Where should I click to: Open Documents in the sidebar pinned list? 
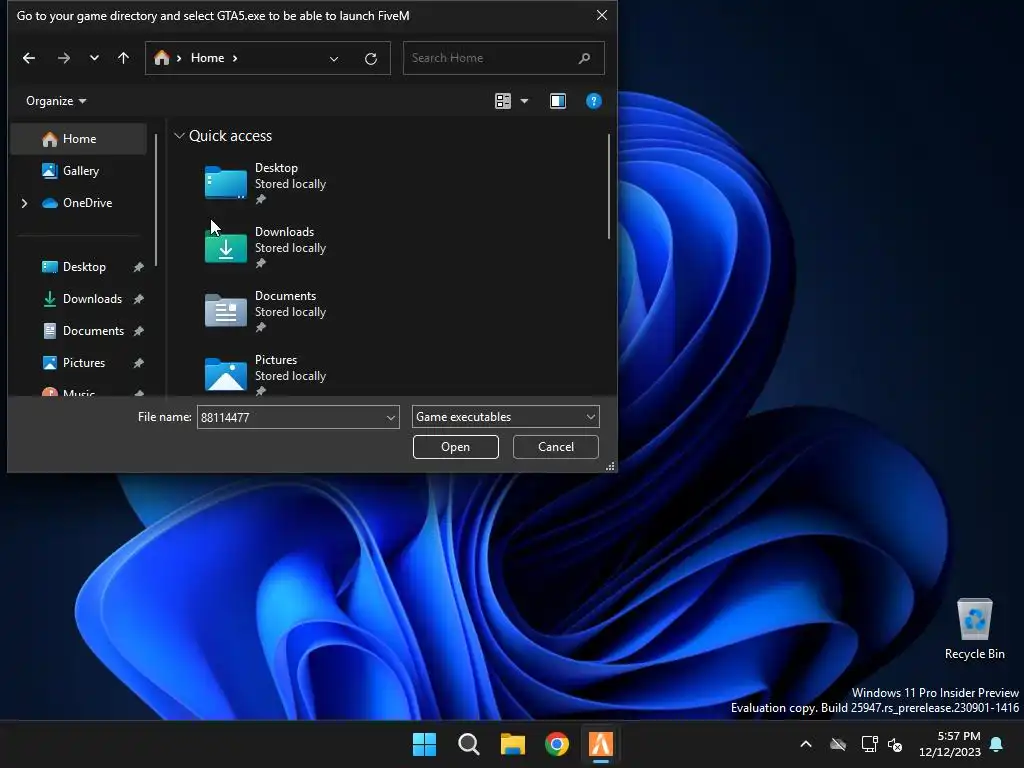[93, 330]
